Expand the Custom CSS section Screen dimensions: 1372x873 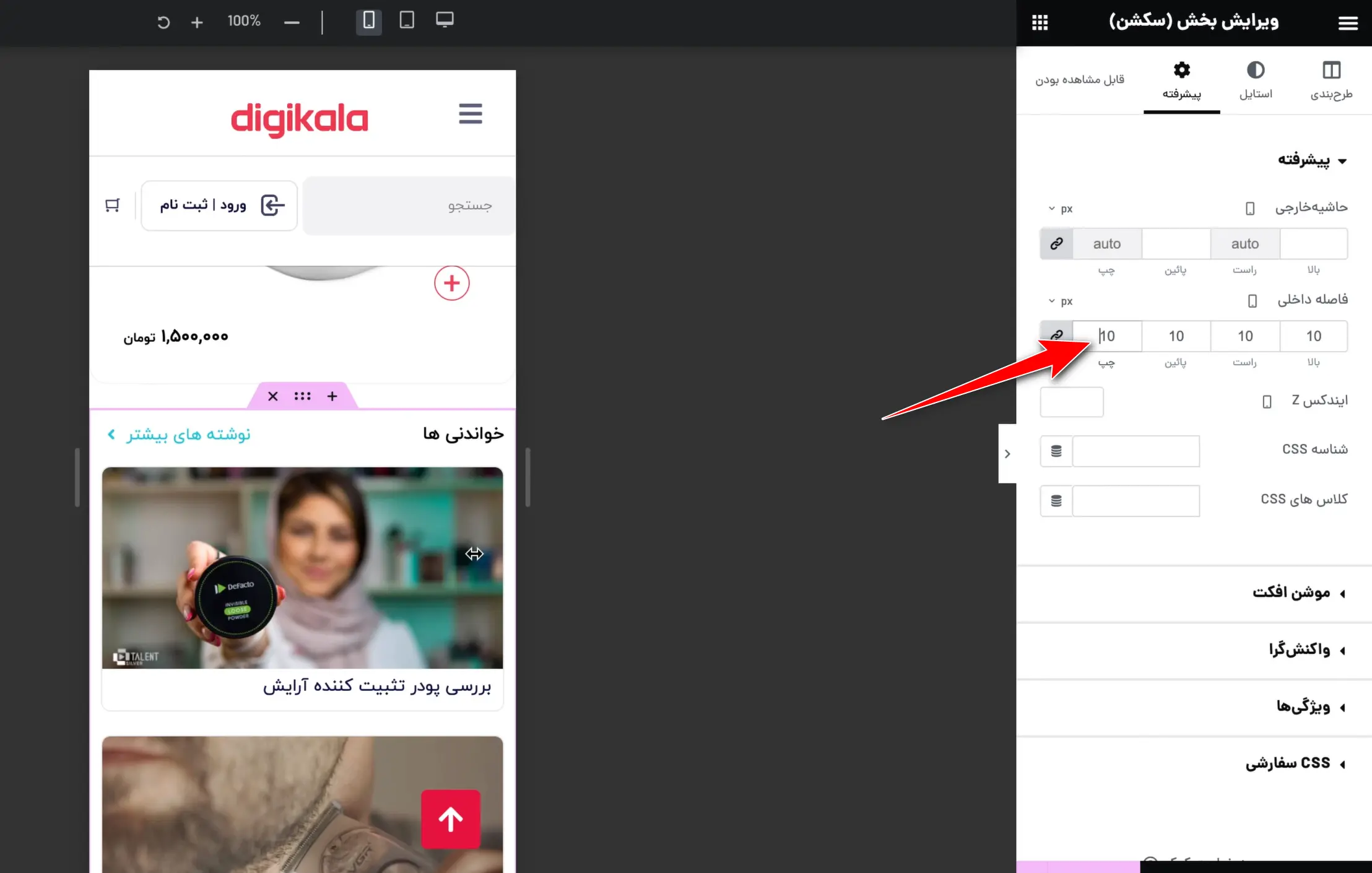1288,763
